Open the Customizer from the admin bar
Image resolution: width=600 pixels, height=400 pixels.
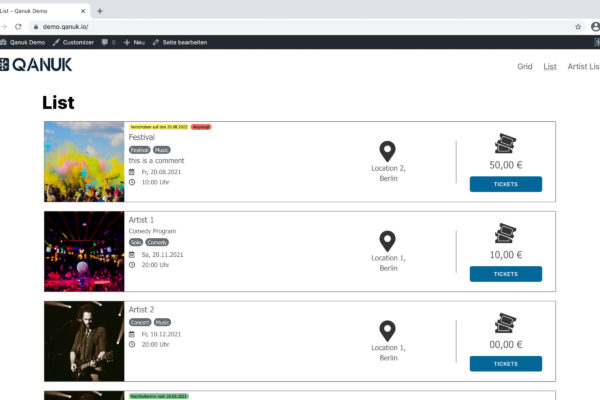[73, 42]
